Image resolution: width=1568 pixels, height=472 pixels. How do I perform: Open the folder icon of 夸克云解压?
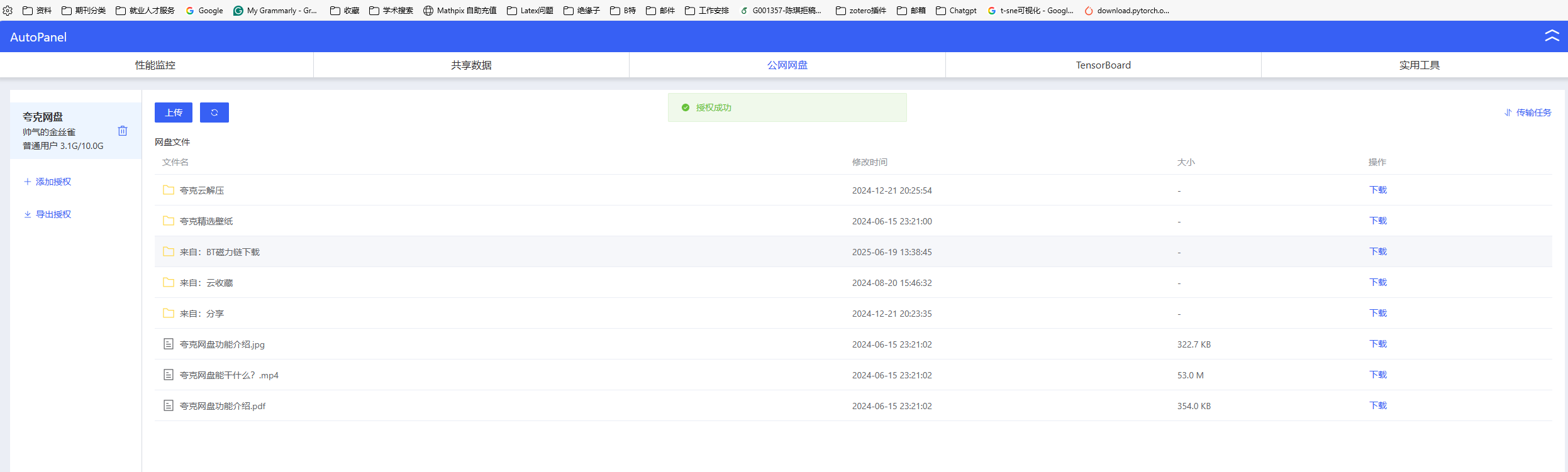(x=169, y=190)
